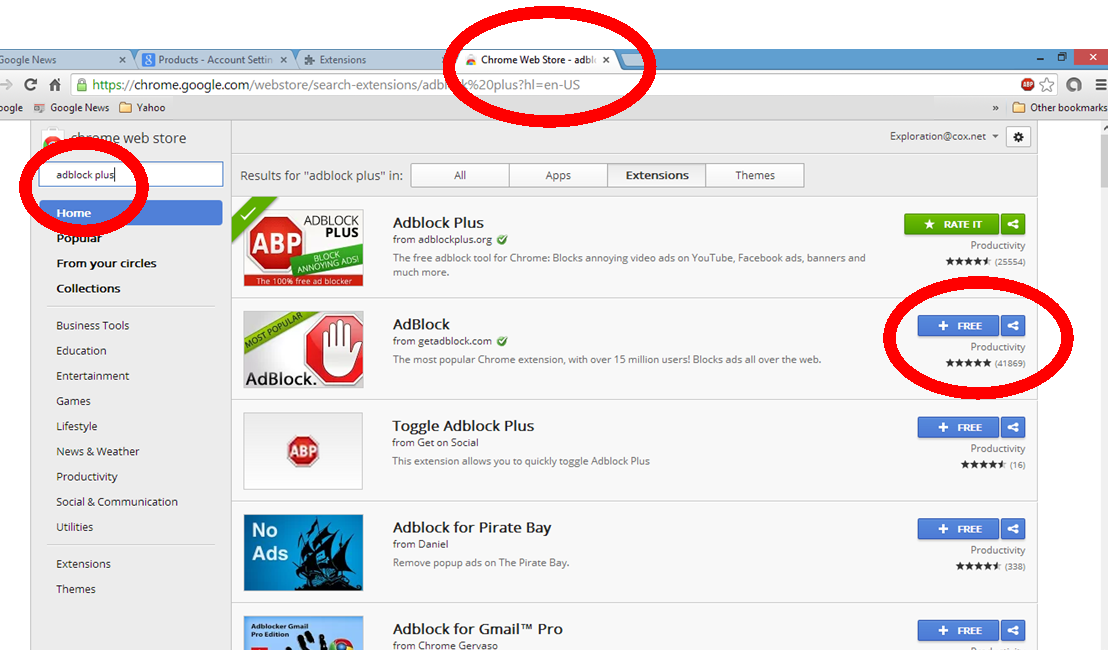Open the Adblock Plus title link
This screenshot has width=1108, height=650.
[x=438, y=223]
